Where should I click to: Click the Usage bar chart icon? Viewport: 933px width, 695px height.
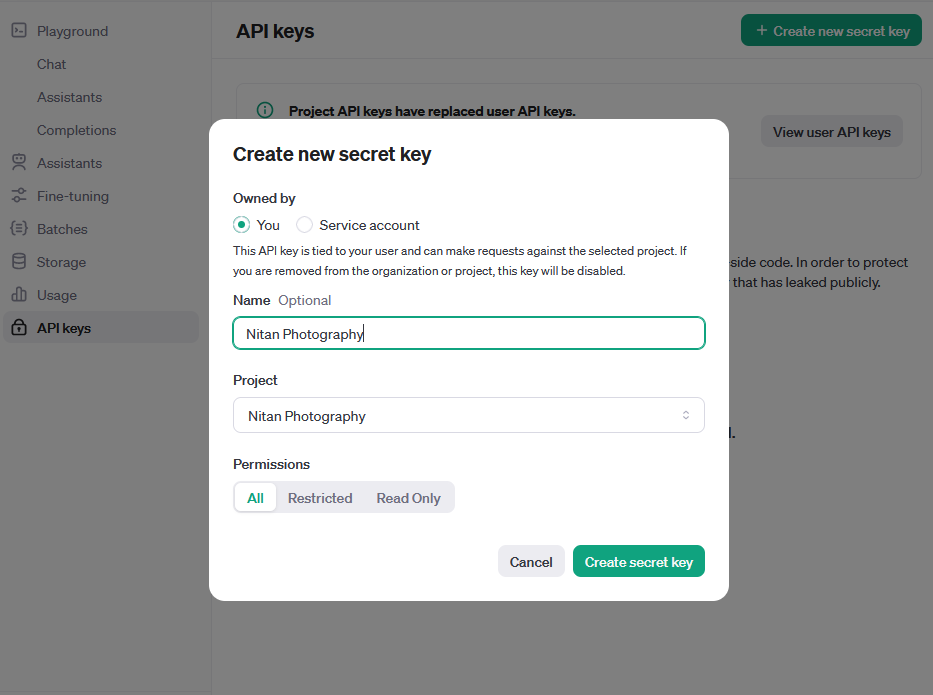[x=18, y=295]
